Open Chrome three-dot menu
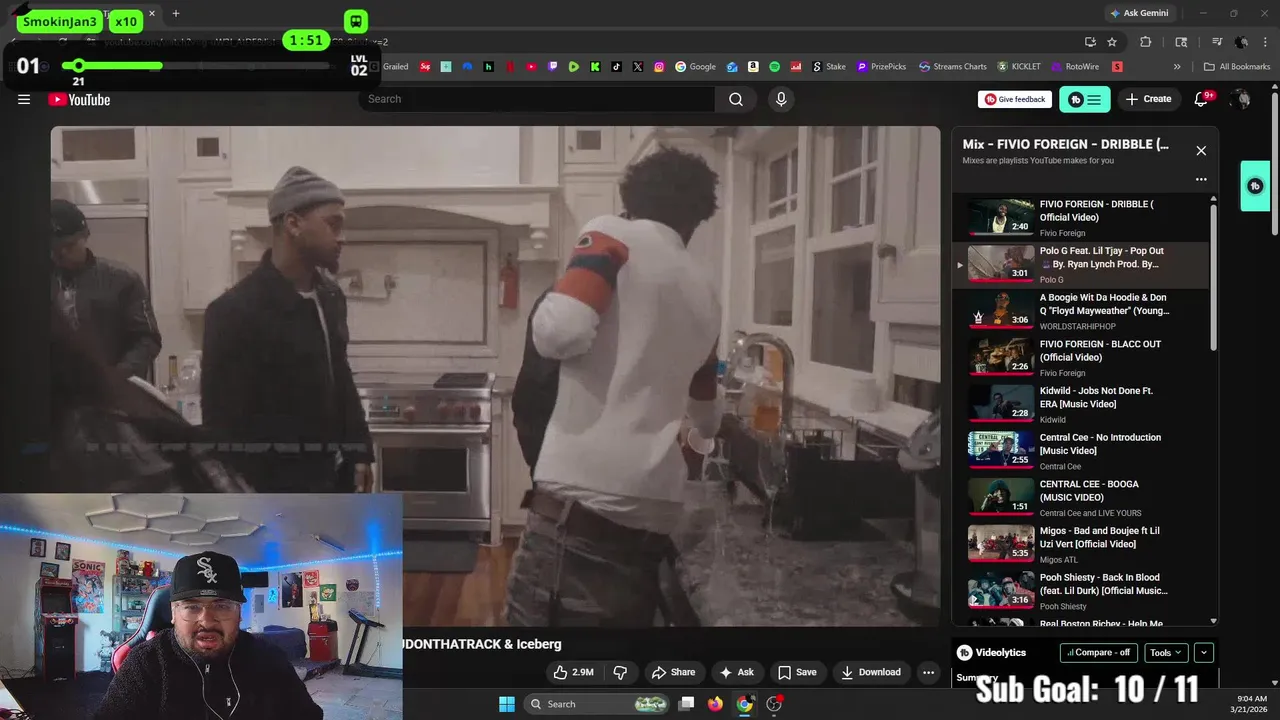Screen dimensions: 1280x720 click(1264, 42)
